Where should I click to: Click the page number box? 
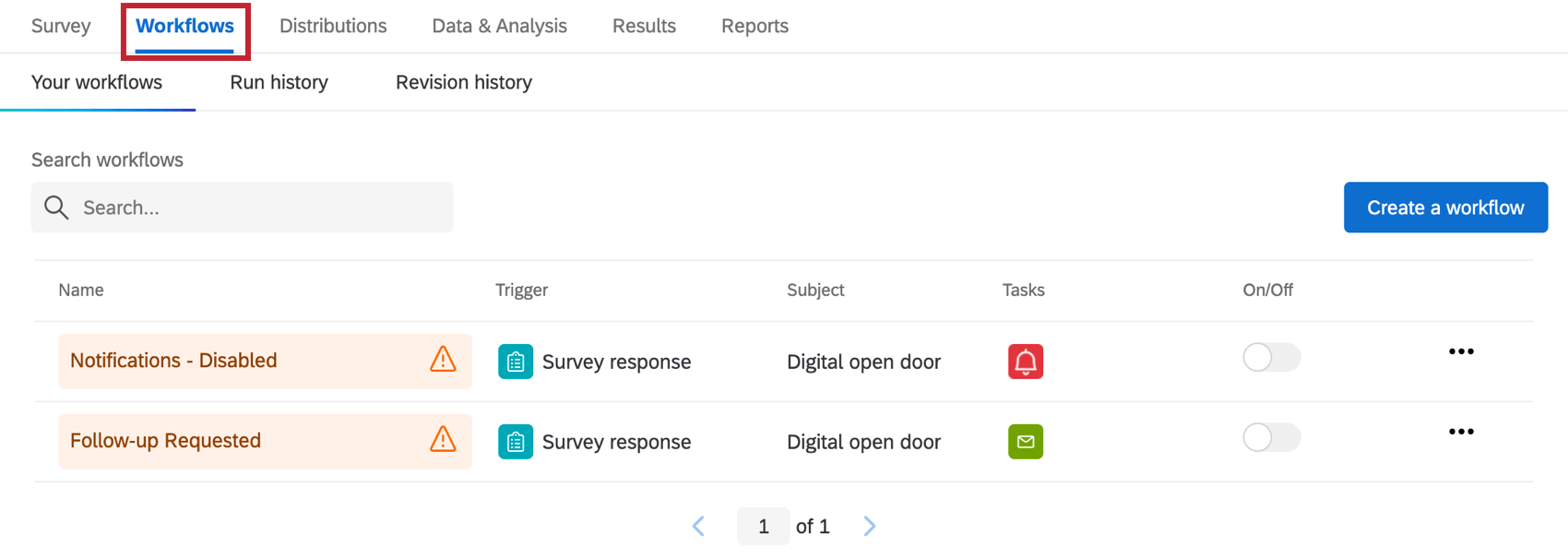(x=763, y=526)
